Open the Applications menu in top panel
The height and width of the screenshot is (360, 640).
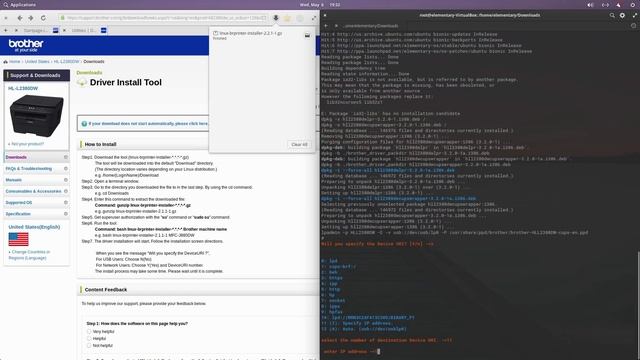19,5
